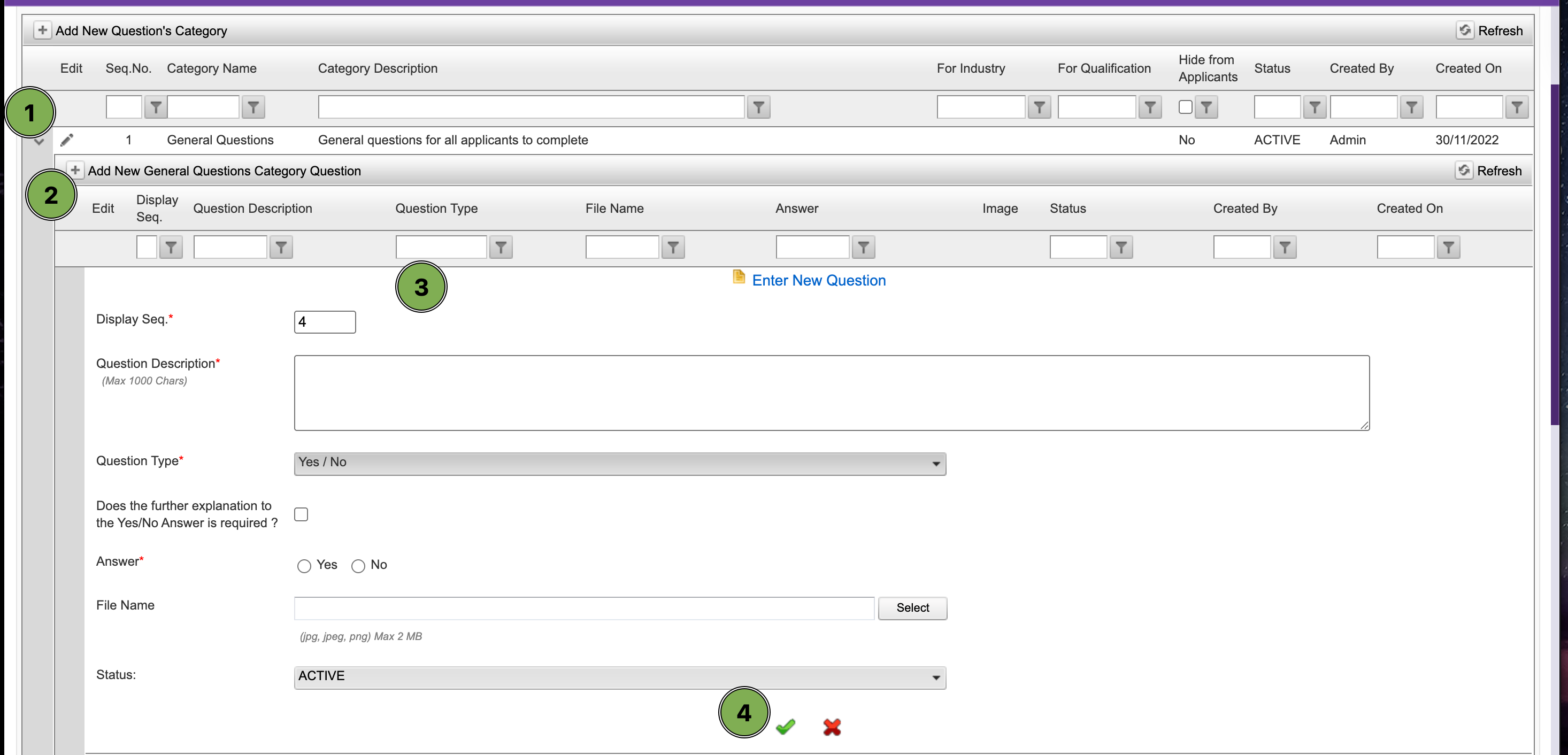Viewport: 1568px width, 755px height.
Task: Click the Category Name column header
Action: point(212,68)
